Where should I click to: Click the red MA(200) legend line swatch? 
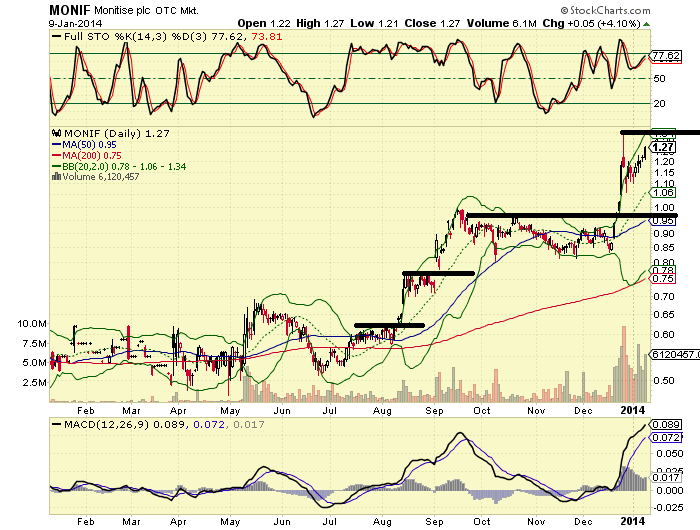(x=57, y=155)
